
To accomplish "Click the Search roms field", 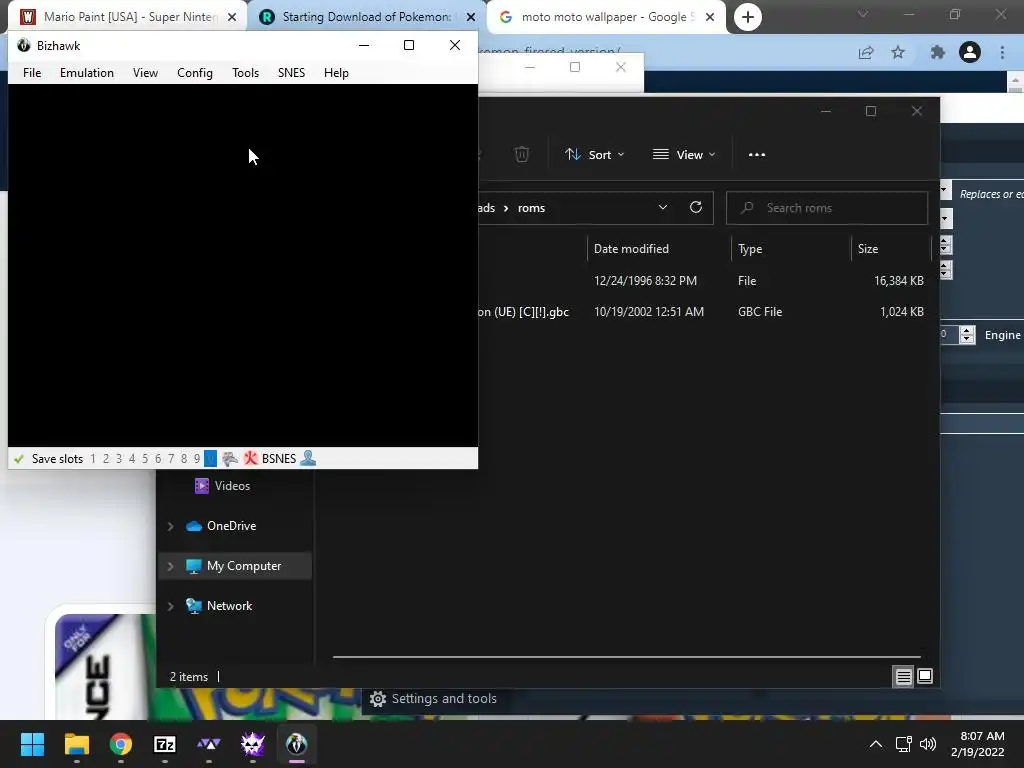I will click(827, 208).
